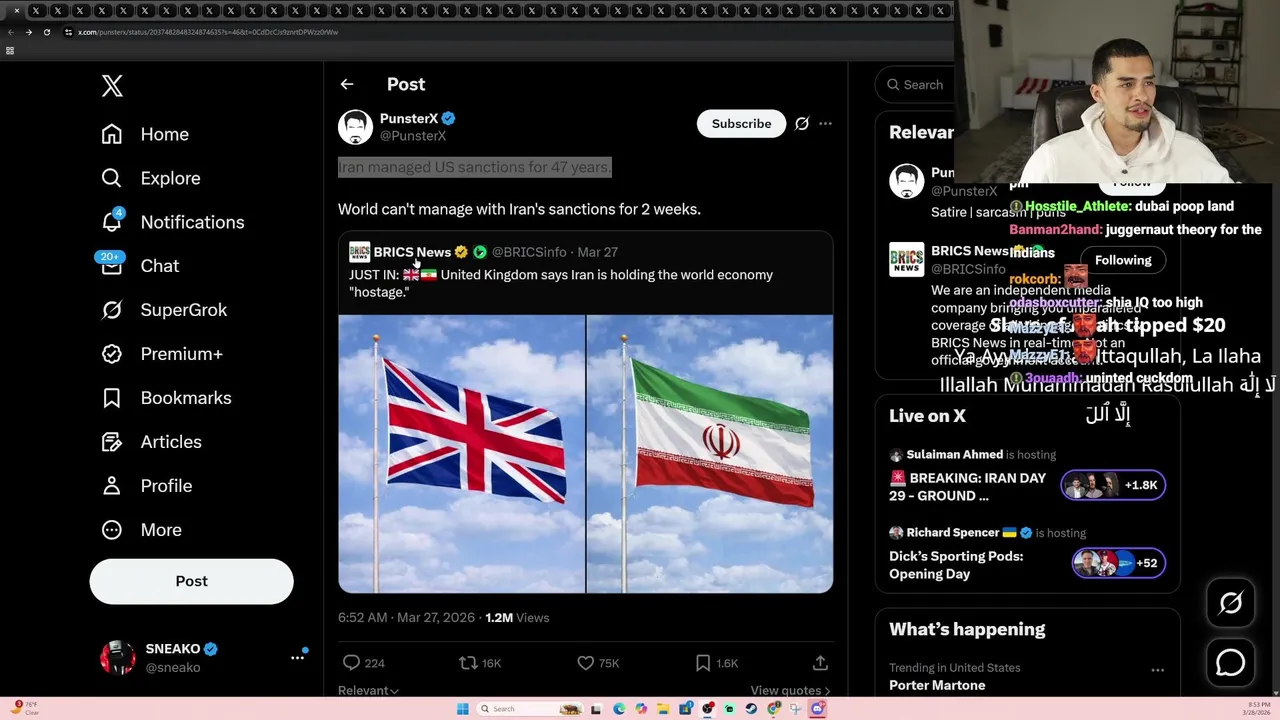Screen dimensions: 1280x720
Task: Open floating messages chat bubble button
Action: tap(1230, 663)
